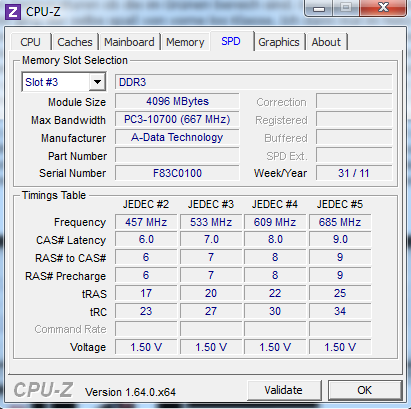Image resolution: width=411 pixels, height=409 pixels.
Task: Click the tRC value 30
Action: point(275,311)
